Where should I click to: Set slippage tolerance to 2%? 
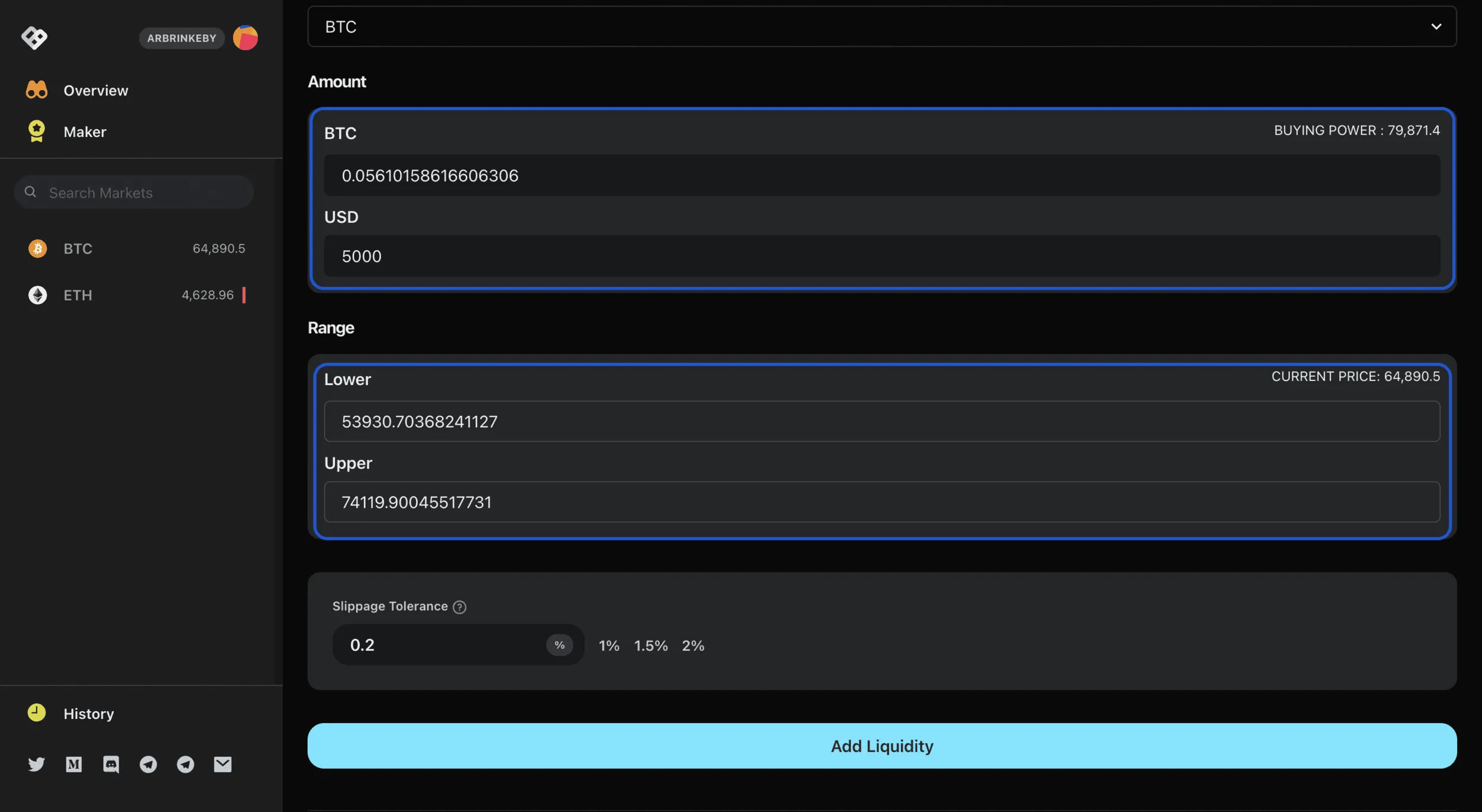[693, 645]
